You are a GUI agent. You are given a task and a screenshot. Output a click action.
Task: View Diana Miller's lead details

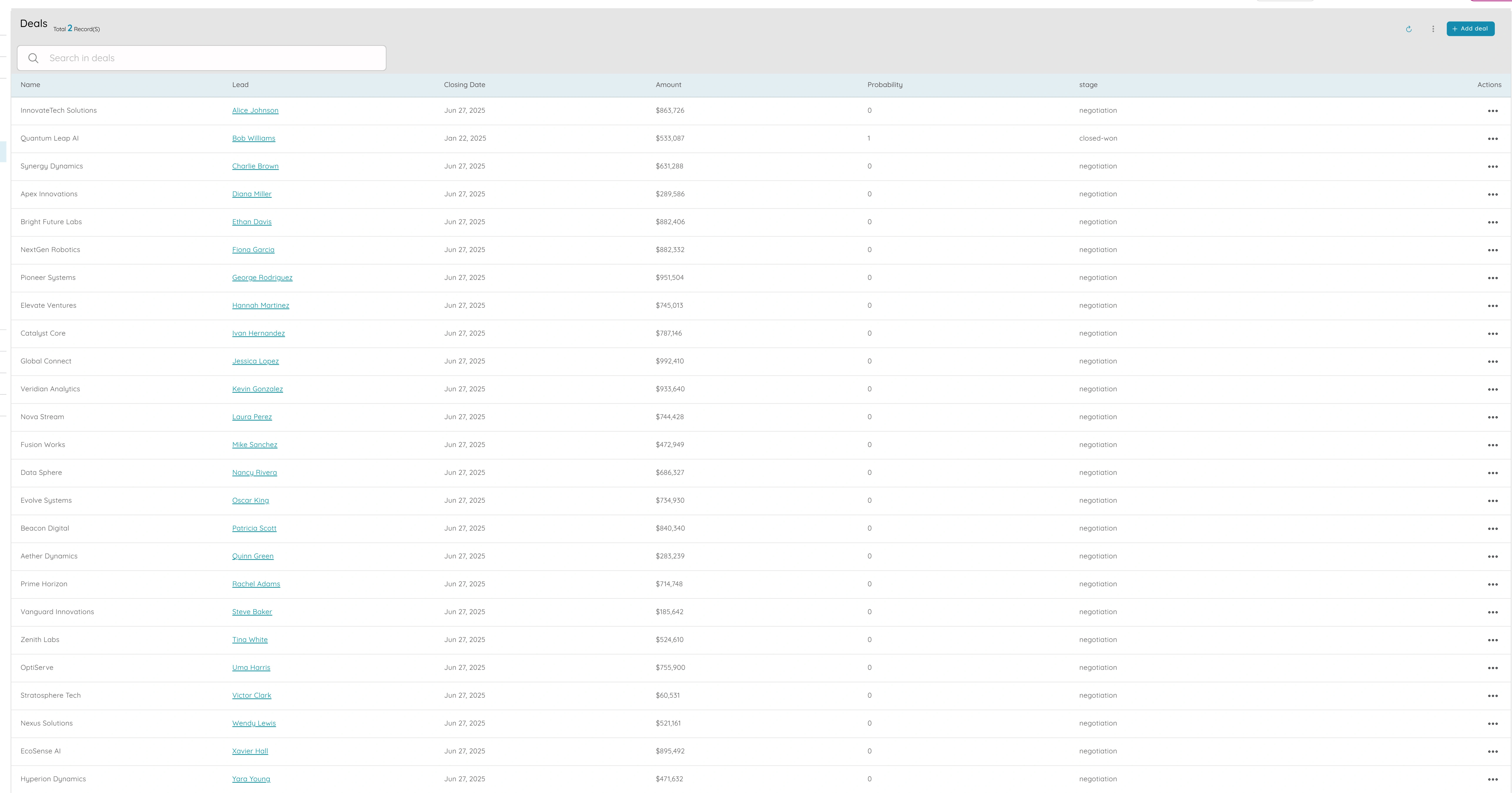[251, 194]
